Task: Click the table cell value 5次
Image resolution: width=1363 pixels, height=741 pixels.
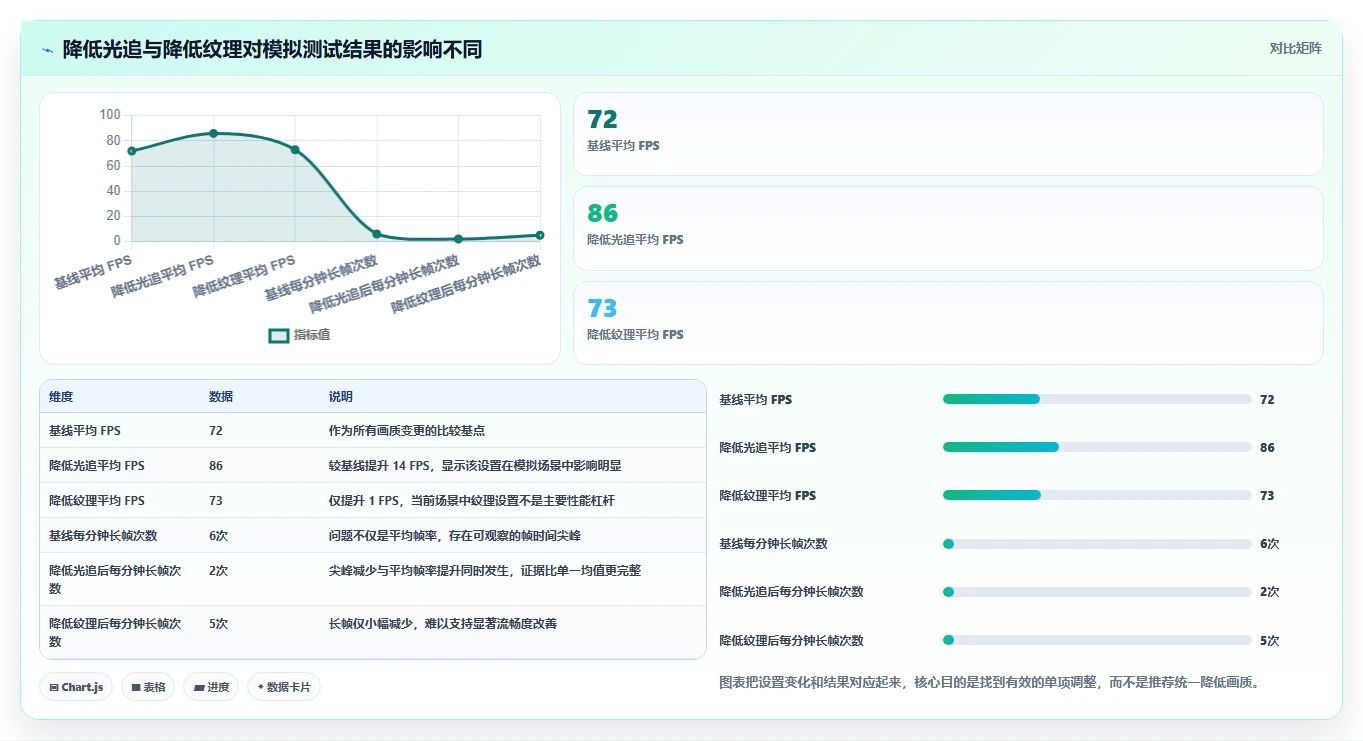Action: (x=219, y=624)
